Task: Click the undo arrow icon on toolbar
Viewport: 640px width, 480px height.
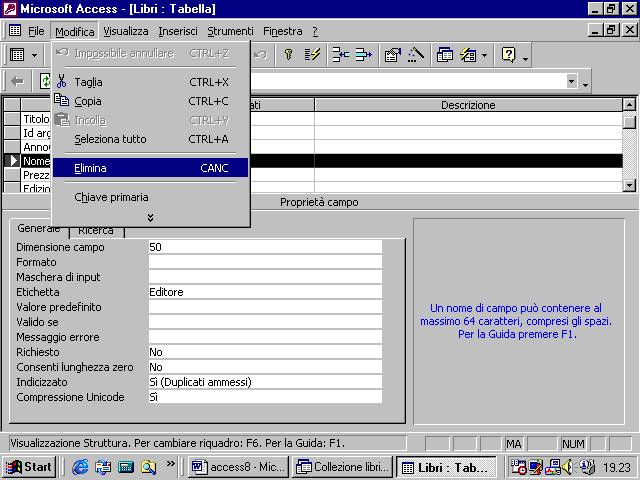Action: (x=260, y=54)
